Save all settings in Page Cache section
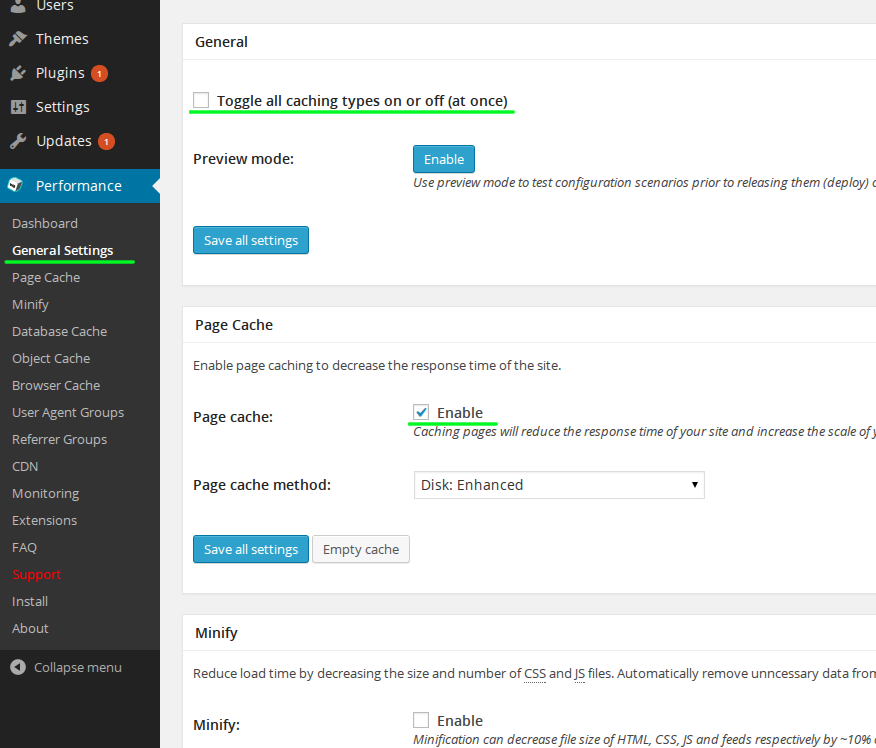The height and width of the screenshot is (748, 876). click(251, 549)
